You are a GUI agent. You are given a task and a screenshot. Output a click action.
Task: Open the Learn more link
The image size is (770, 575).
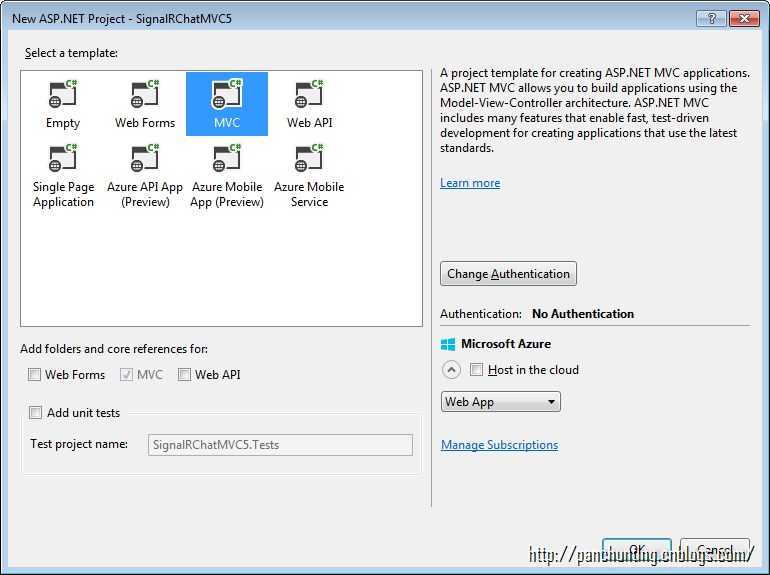pos(470,183)
